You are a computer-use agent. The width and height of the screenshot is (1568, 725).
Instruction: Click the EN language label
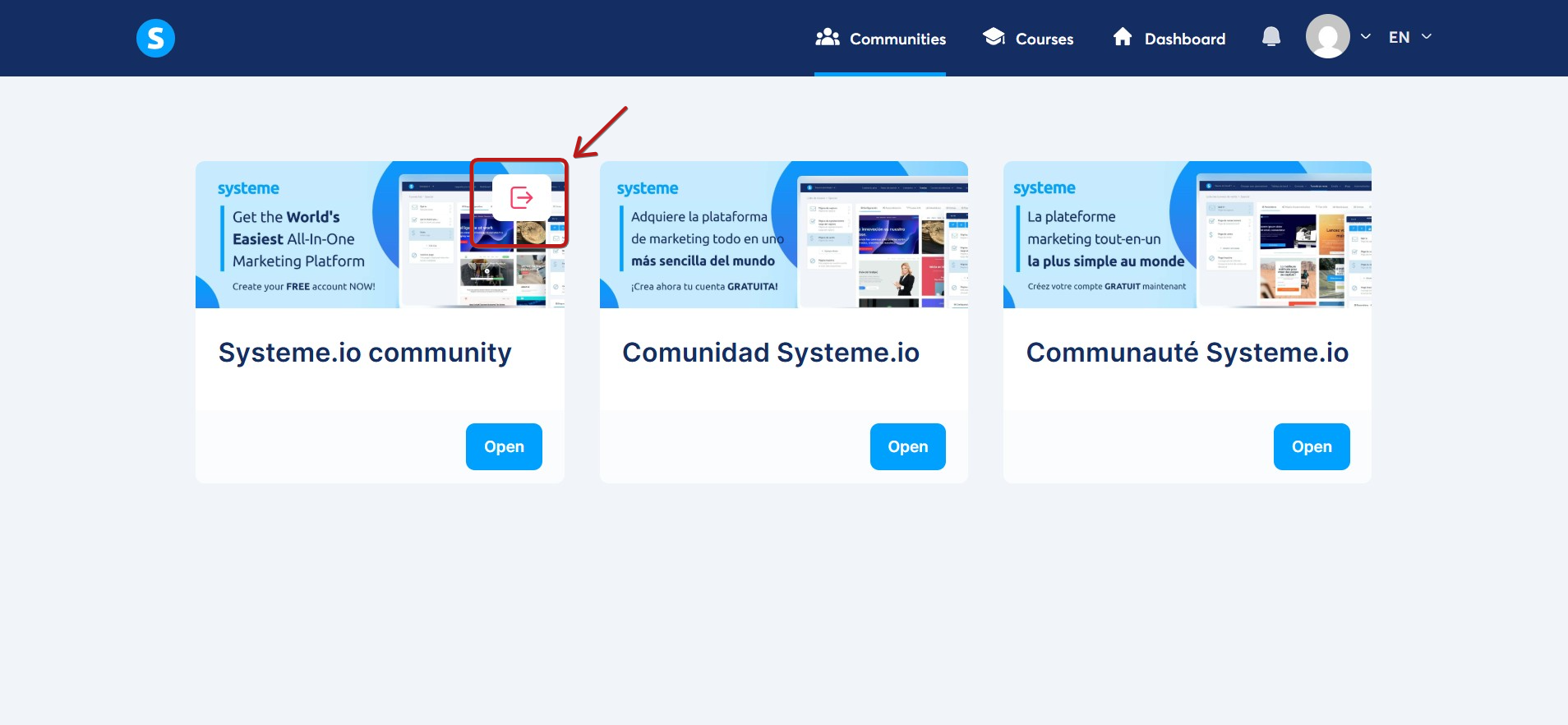(1399, 37)
